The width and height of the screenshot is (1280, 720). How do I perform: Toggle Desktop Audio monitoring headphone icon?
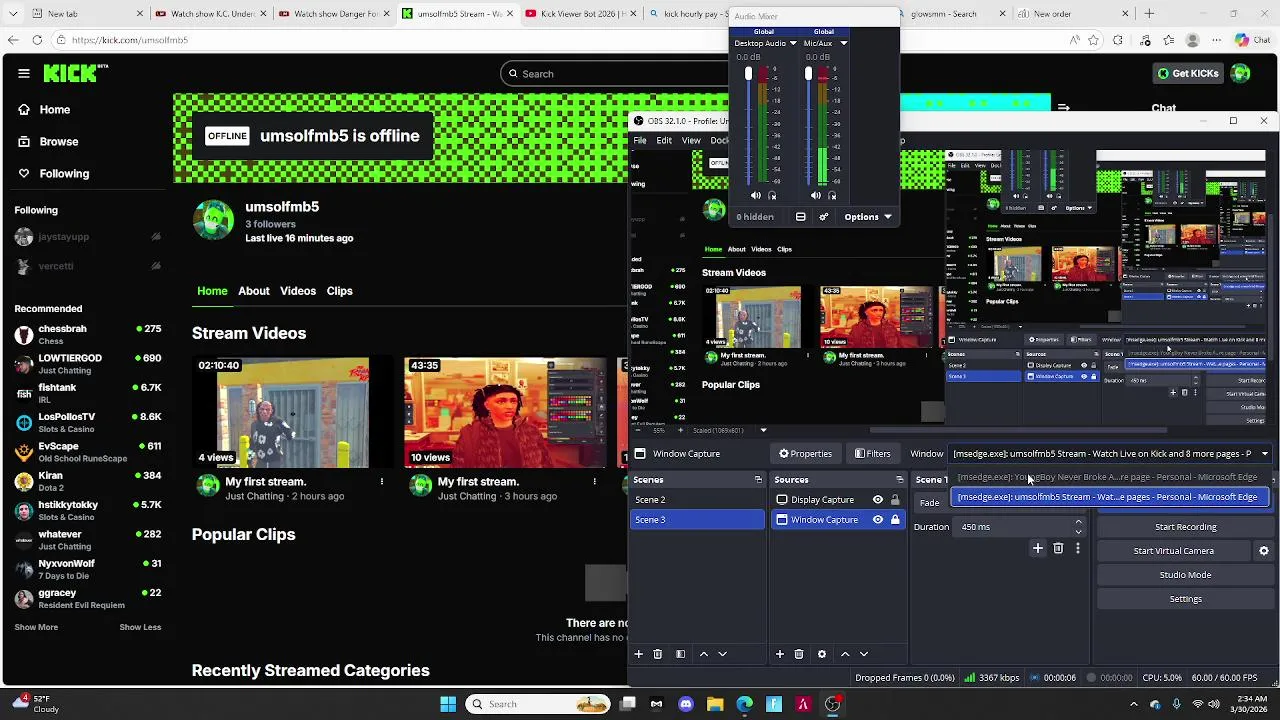coord(772,196)
